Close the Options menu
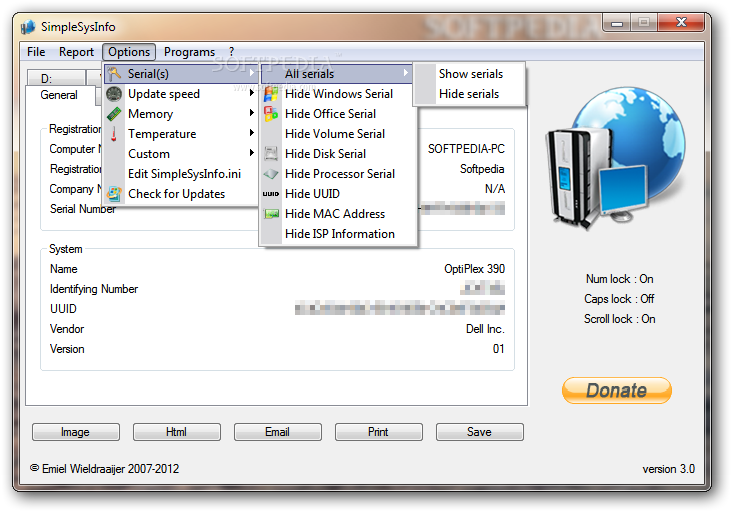Viewport: 732px width, 512px height. click(x=129, y=52)
